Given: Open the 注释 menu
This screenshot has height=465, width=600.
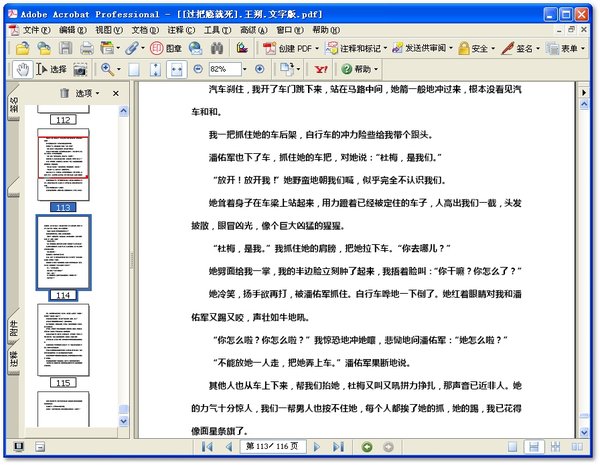Looking at the screenshot, I should (x=181, y=30).
